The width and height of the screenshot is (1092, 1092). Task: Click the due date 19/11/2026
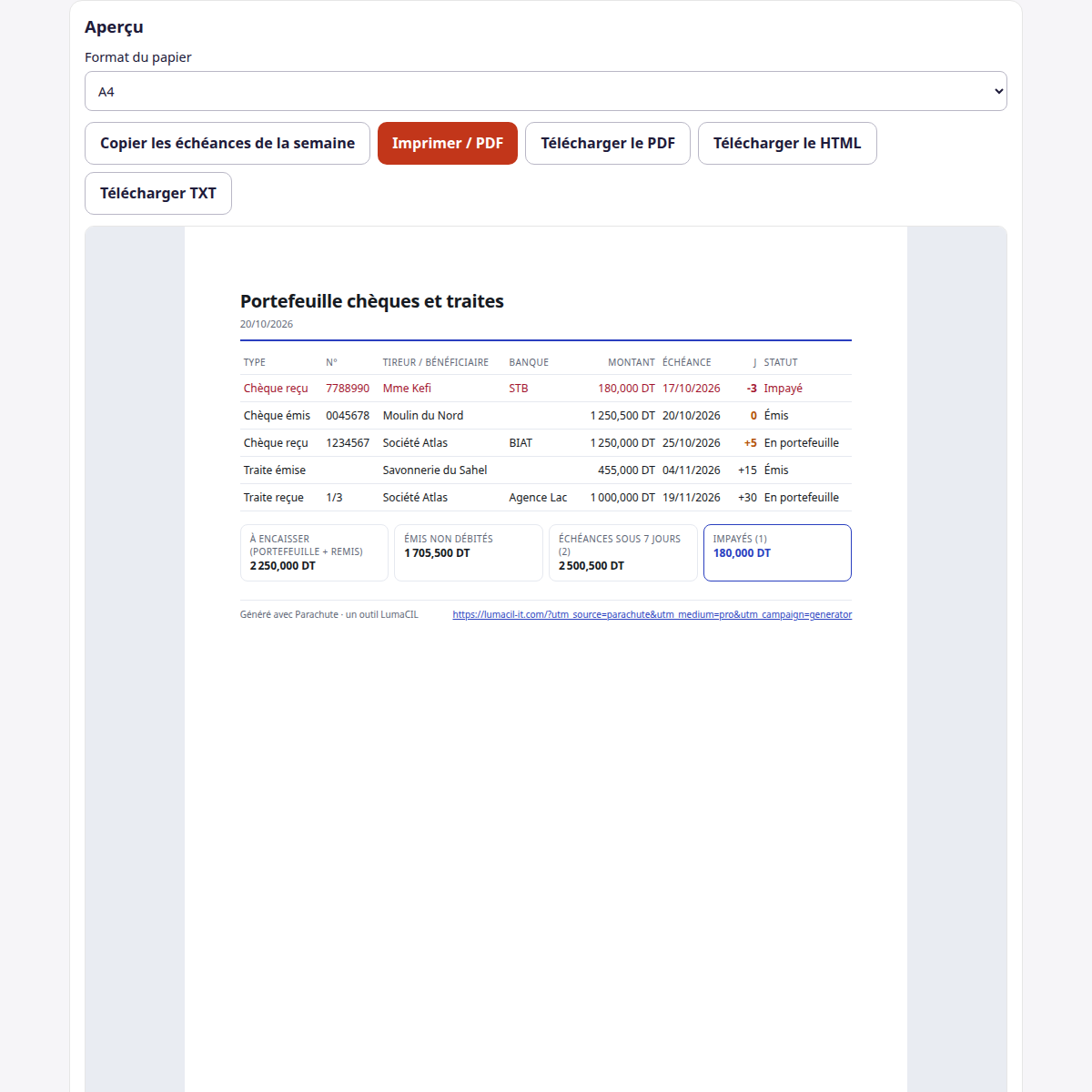click(692, 498)
